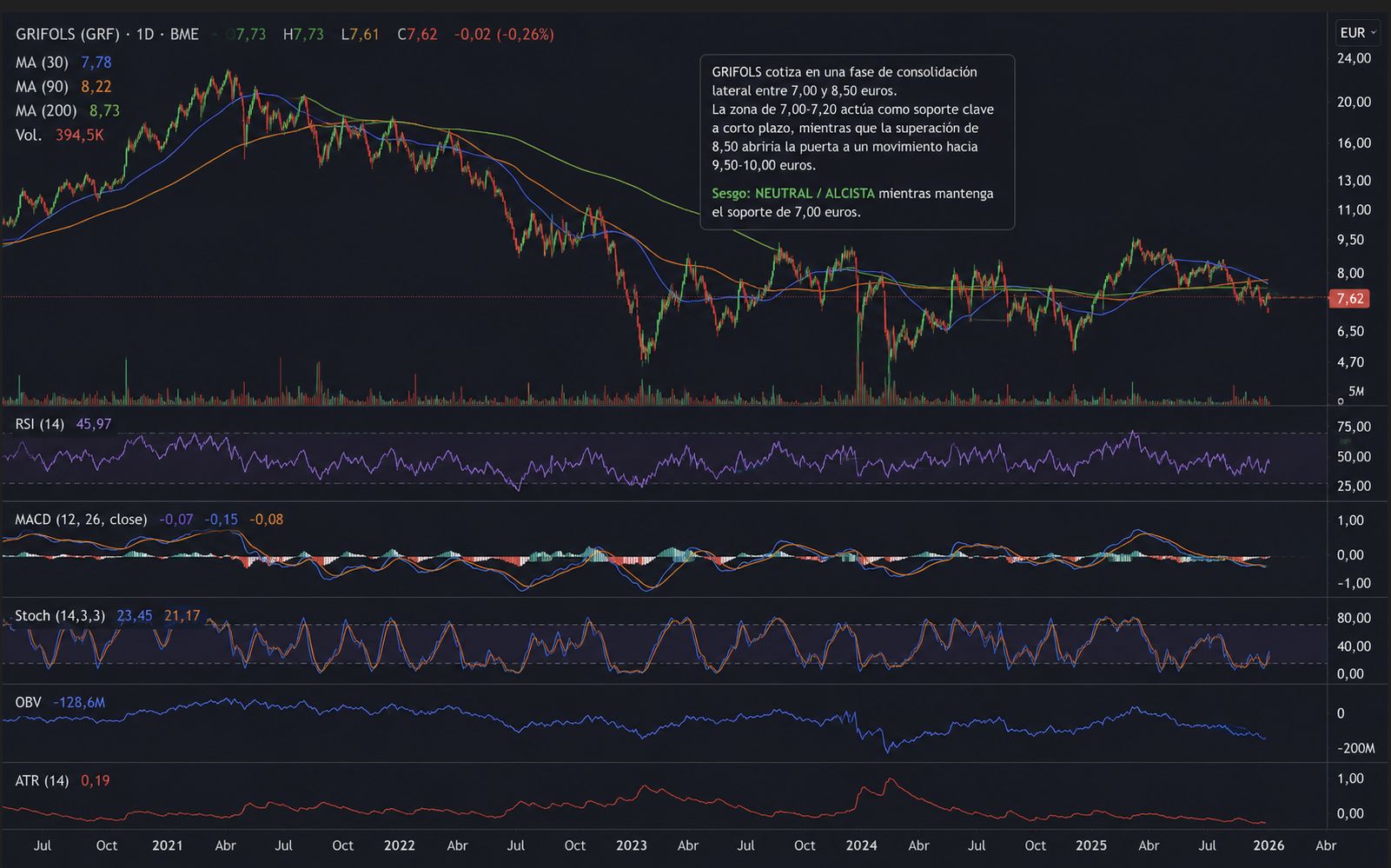Click the OBV value -128,6M
Screen dimensions: 1391x868
click(79, 702)
